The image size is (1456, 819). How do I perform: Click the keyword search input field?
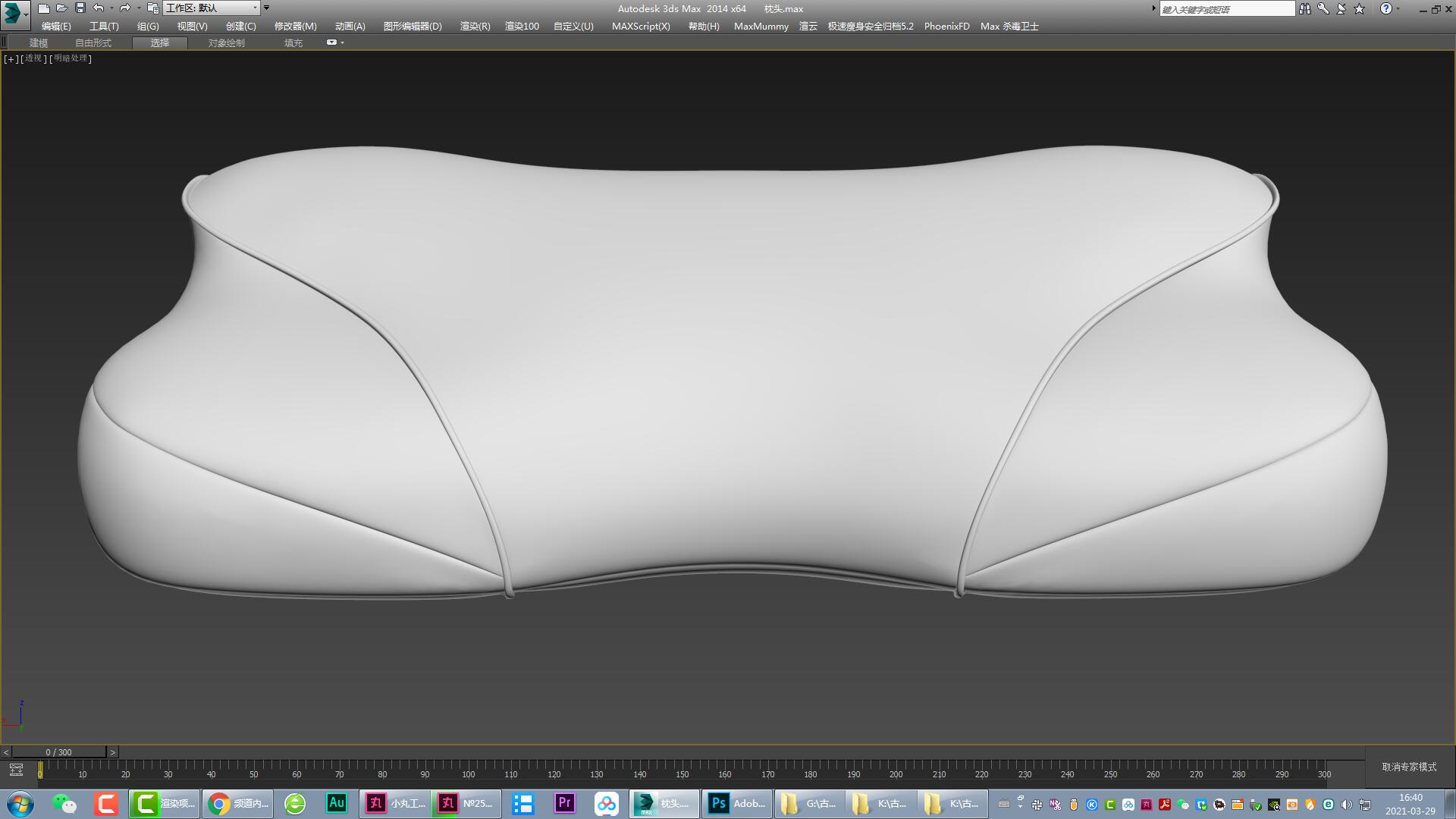coord(1227,8)
